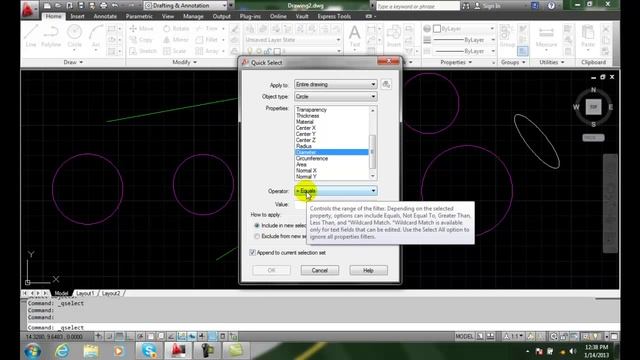
Task: Switch to the Insert ribbon tab
Action: [x=77, y=16]
